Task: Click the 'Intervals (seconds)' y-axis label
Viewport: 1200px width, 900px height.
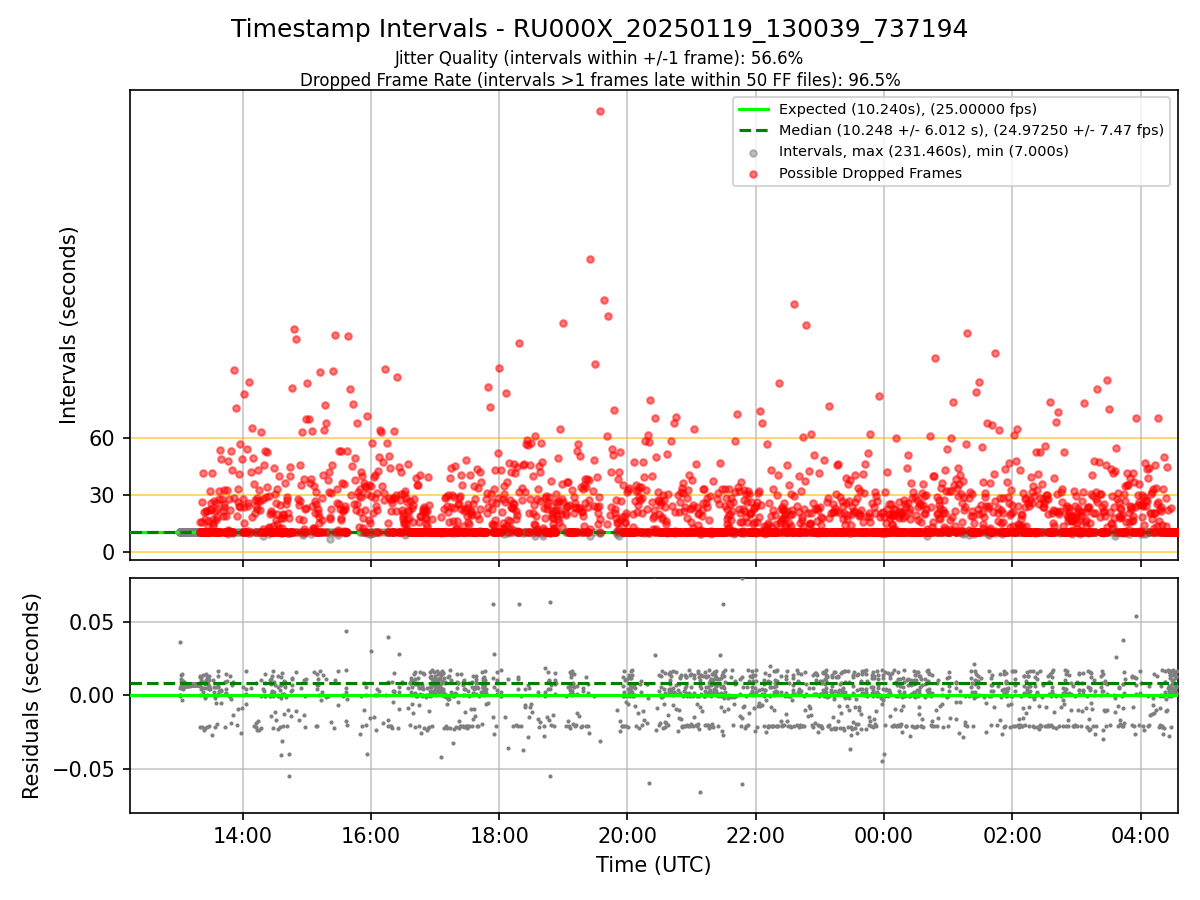Action: (x=69, y=325)
